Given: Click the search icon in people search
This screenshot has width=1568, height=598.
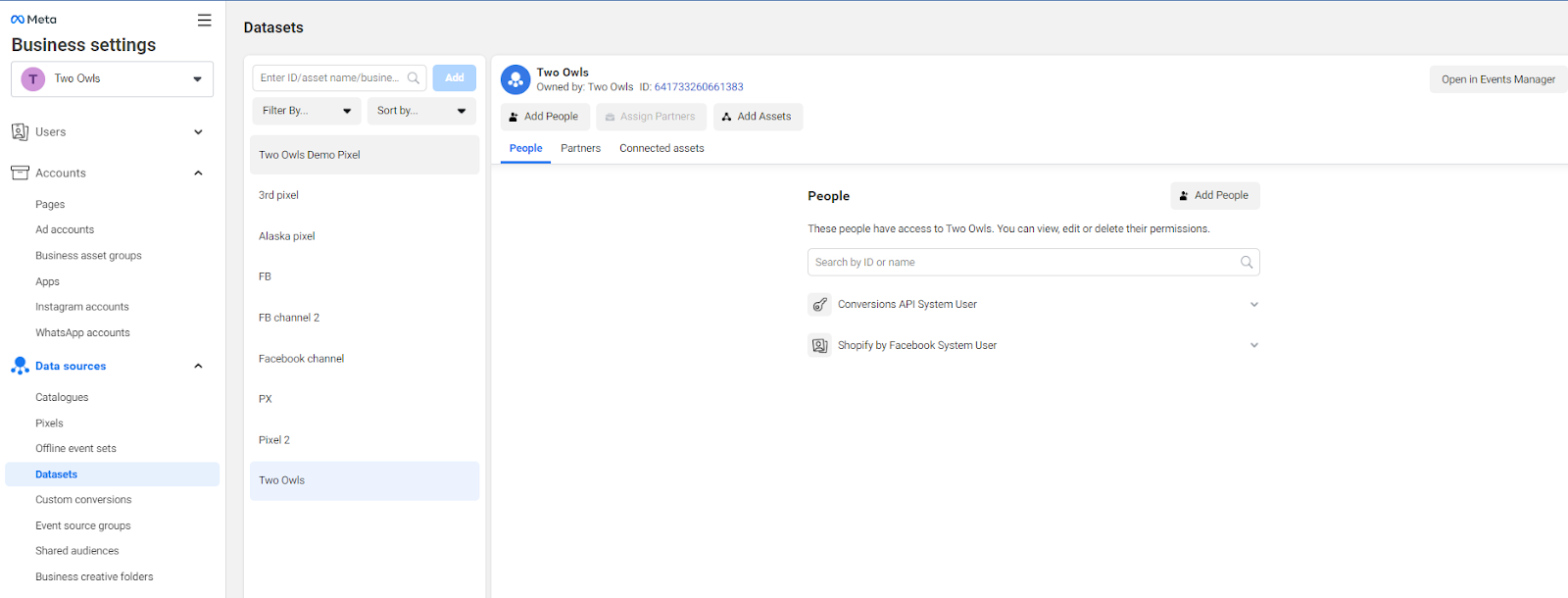Looking at the screenshot, I should point(1247,263).
